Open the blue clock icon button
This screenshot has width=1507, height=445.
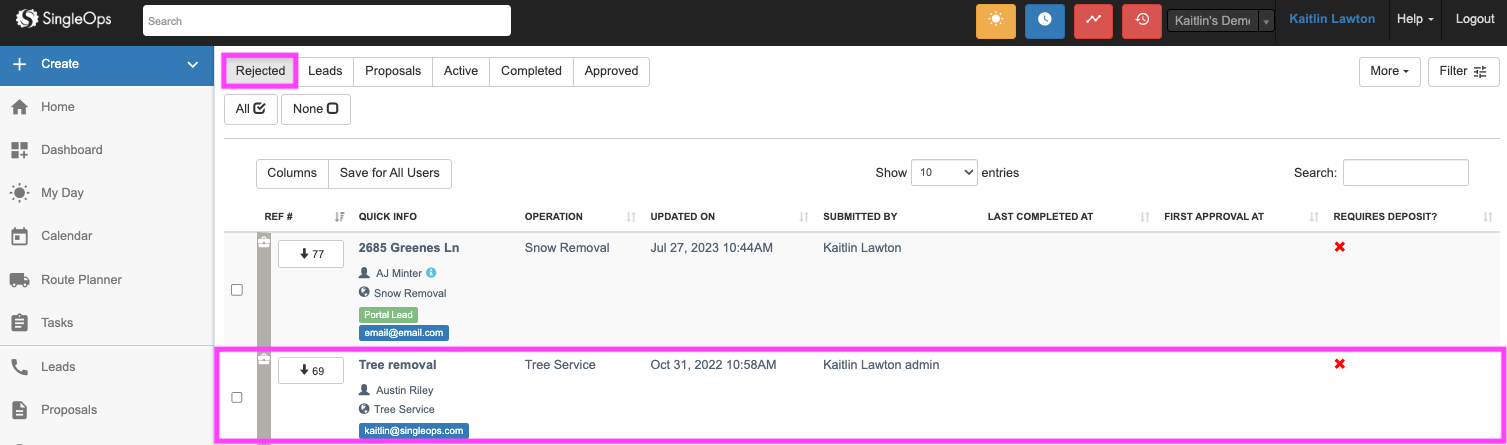point(1044,20)
